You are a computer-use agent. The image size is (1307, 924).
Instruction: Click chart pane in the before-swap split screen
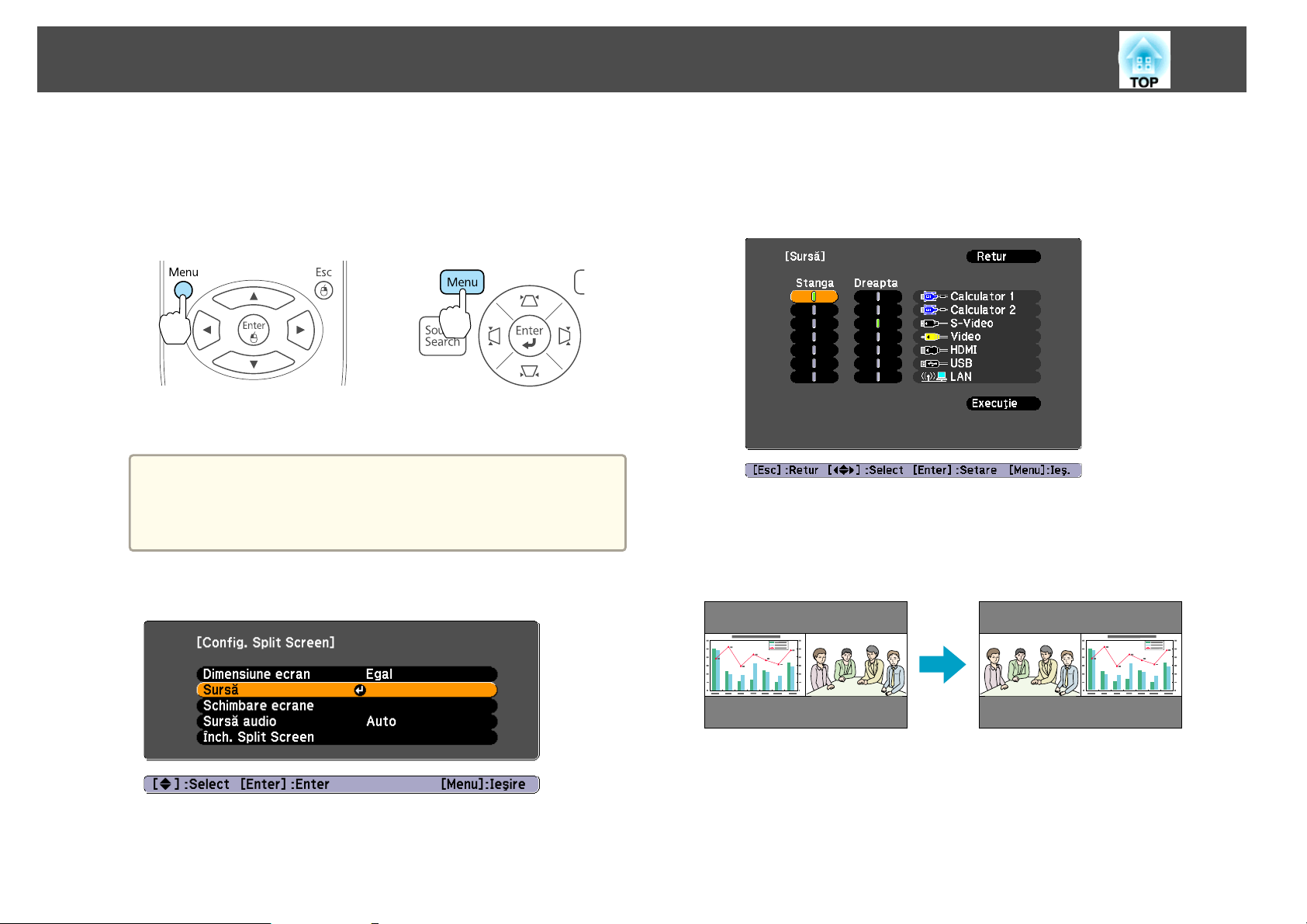tap(755, 665)
